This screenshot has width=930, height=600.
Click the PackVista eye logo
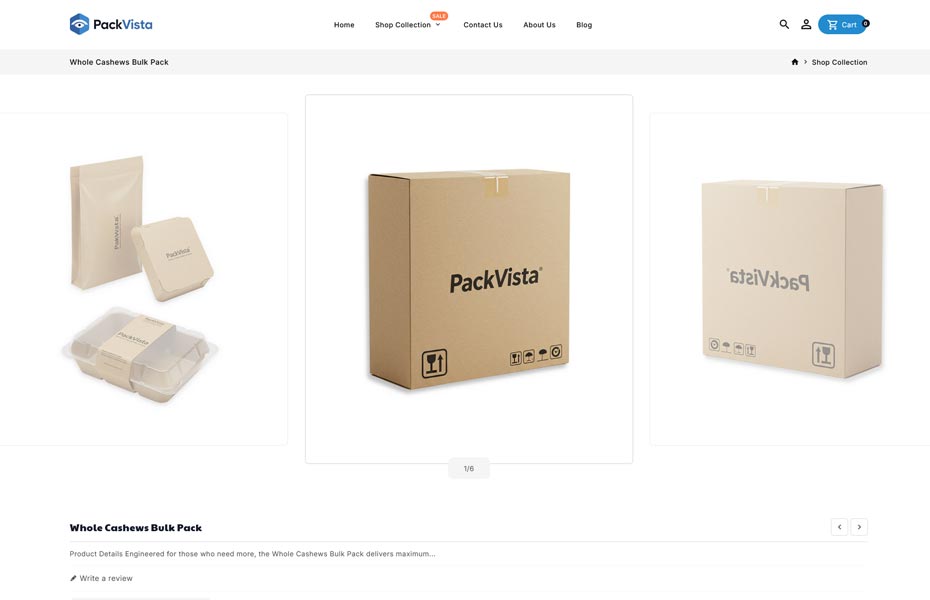[x=79, y=24]
